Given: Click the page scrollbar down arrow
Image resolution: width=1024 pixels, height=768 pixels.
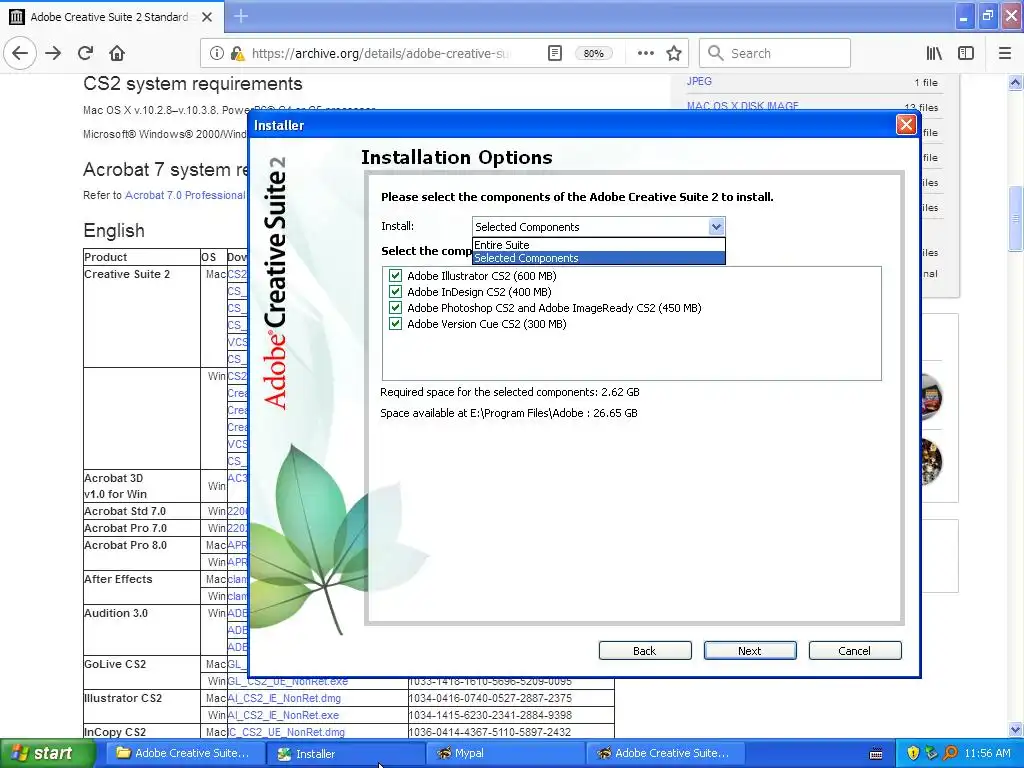Looking at the screenshot, I should [x=1015, y=729].
